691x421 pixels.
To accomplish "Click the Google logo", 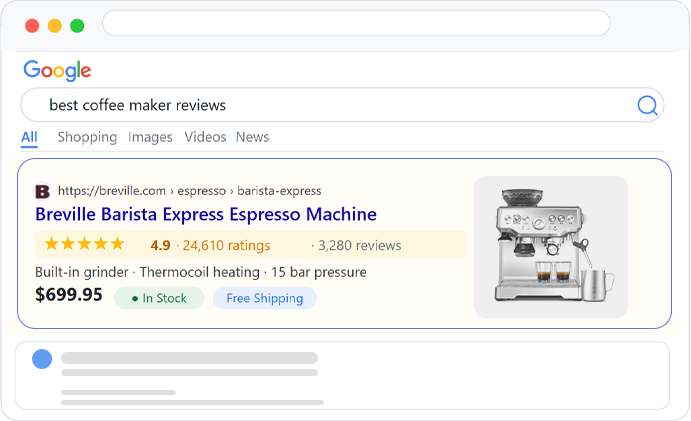I will (57, 71).
